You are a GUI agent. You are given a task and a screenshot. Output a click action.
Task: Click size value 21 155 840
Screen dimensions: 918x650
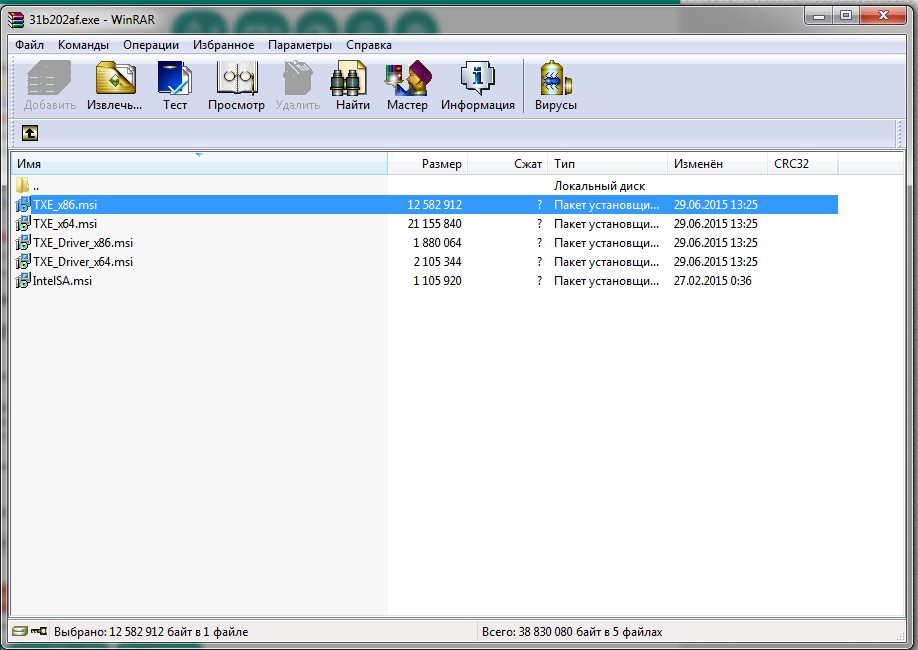434,224
